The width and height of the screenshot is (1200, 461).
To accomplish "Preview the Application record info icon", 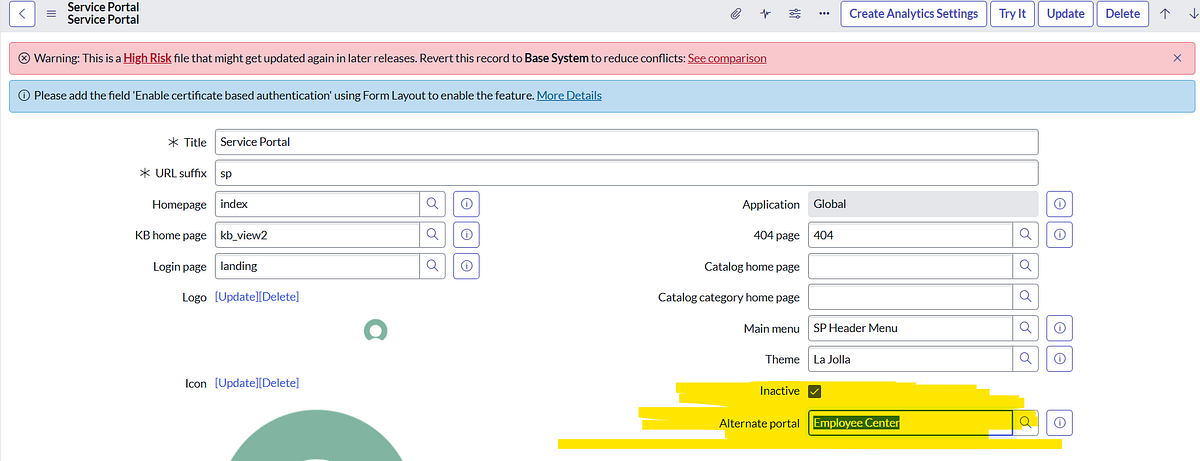I will [x=1060, y=203].
